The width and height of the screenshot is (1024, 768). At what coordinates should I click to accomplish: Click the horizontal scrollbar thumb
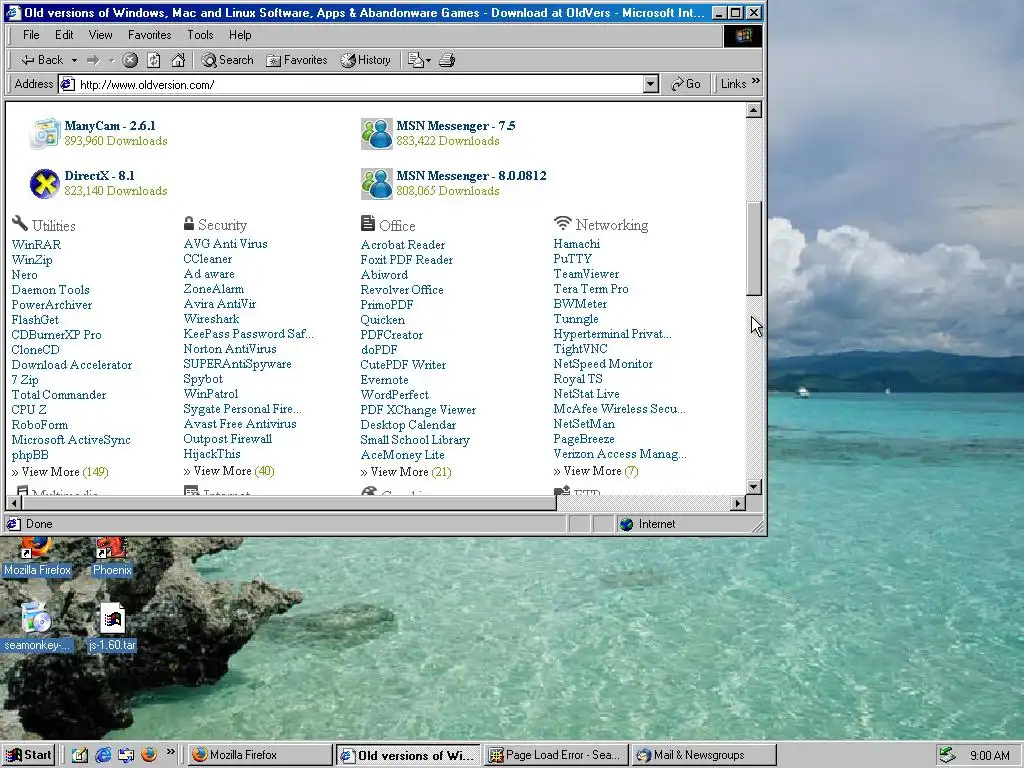click(288, 503)
